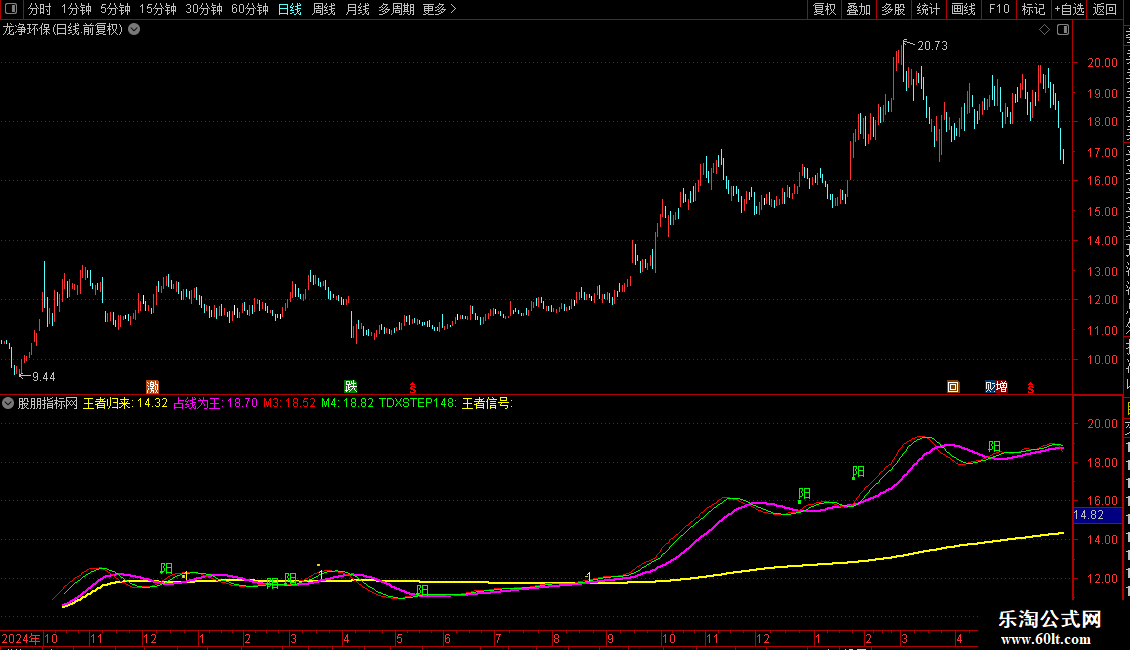Viewport: 1130px width, 650px height.
Task: Click the M4: 18.82 indicator value
Action: click(x=347, y=403)
